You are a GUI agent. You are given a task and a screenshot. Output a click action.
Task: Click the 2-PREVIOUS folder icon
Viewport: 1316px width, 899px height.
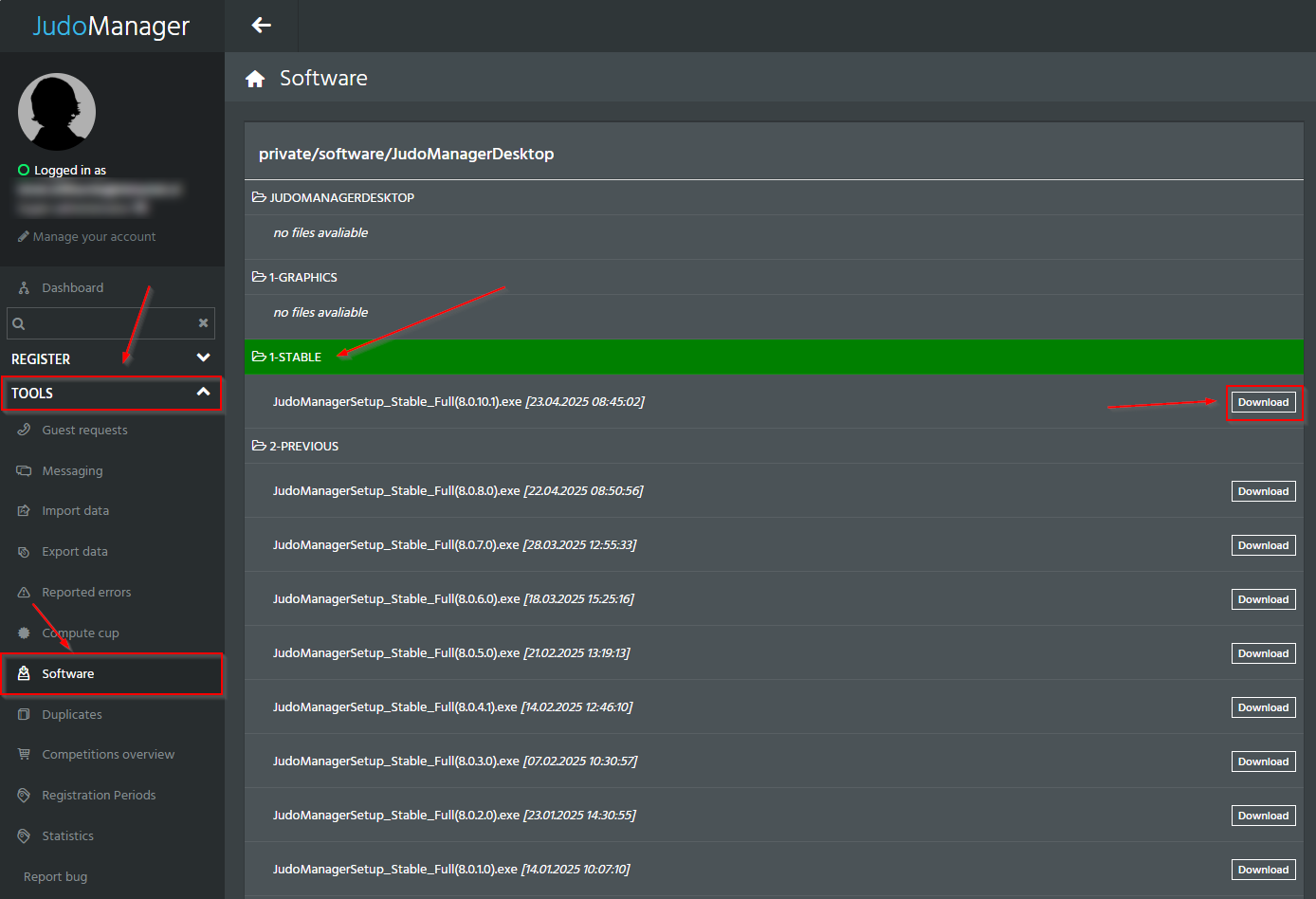[259, 446]
